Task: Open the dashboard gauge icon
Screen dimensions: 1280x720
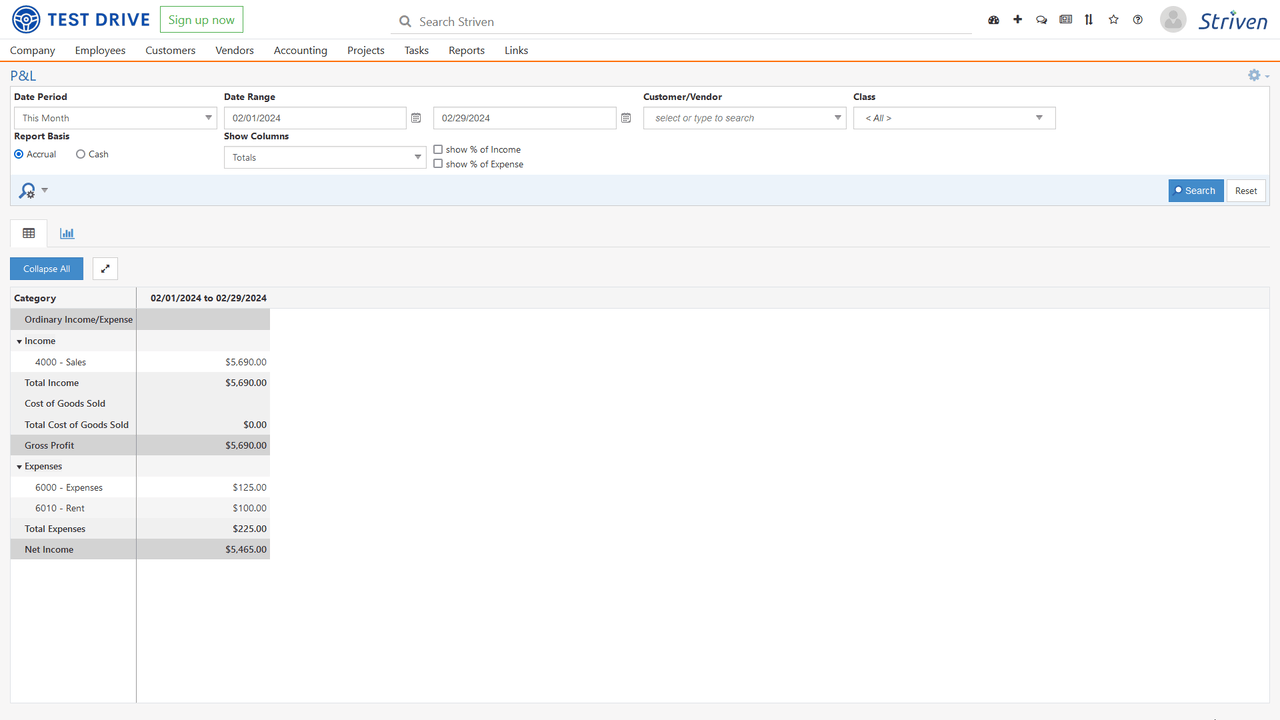Action: [993, 20]
